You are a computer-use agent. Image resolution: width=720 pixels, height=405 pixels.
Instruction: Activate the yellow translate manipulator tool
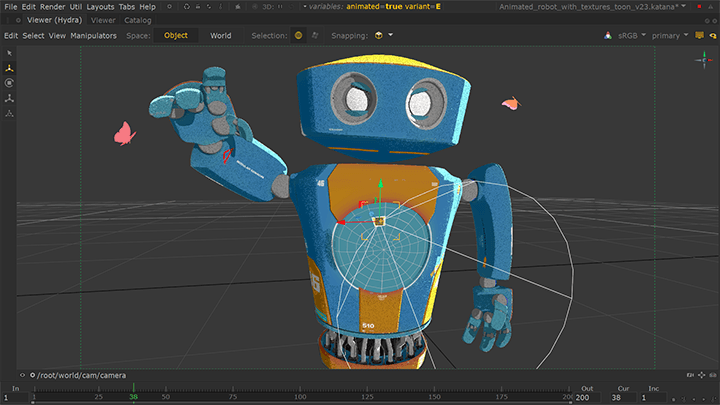click(9, 68)
